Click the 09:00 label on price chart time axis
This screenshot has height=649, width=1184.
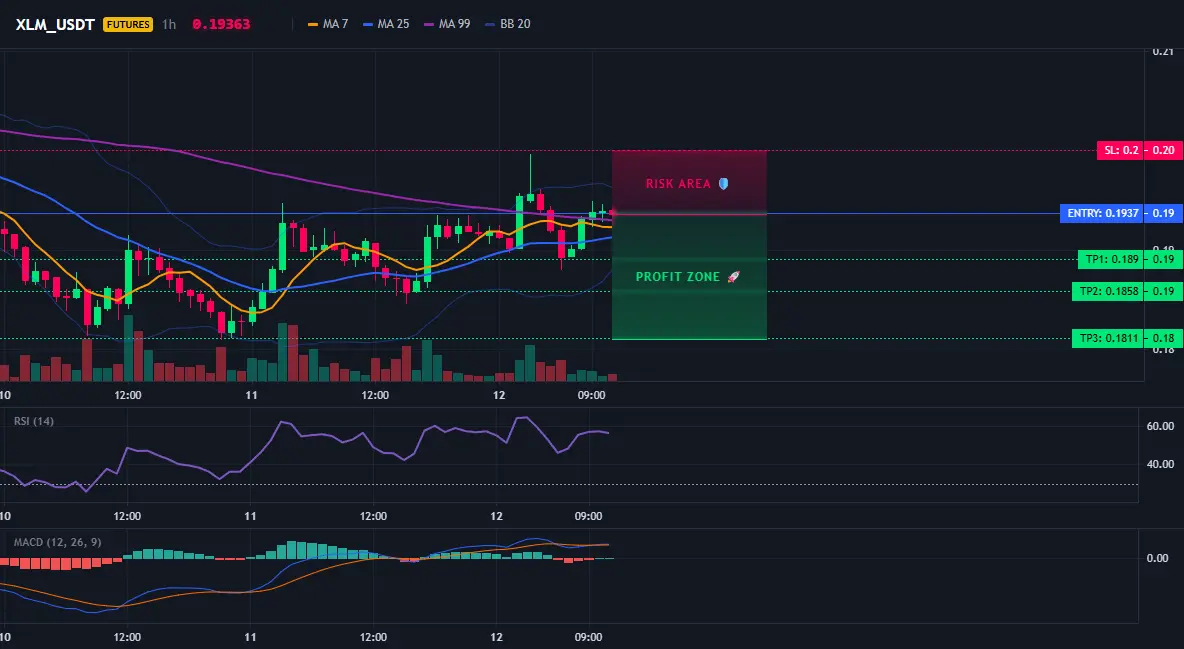(591, 395)
